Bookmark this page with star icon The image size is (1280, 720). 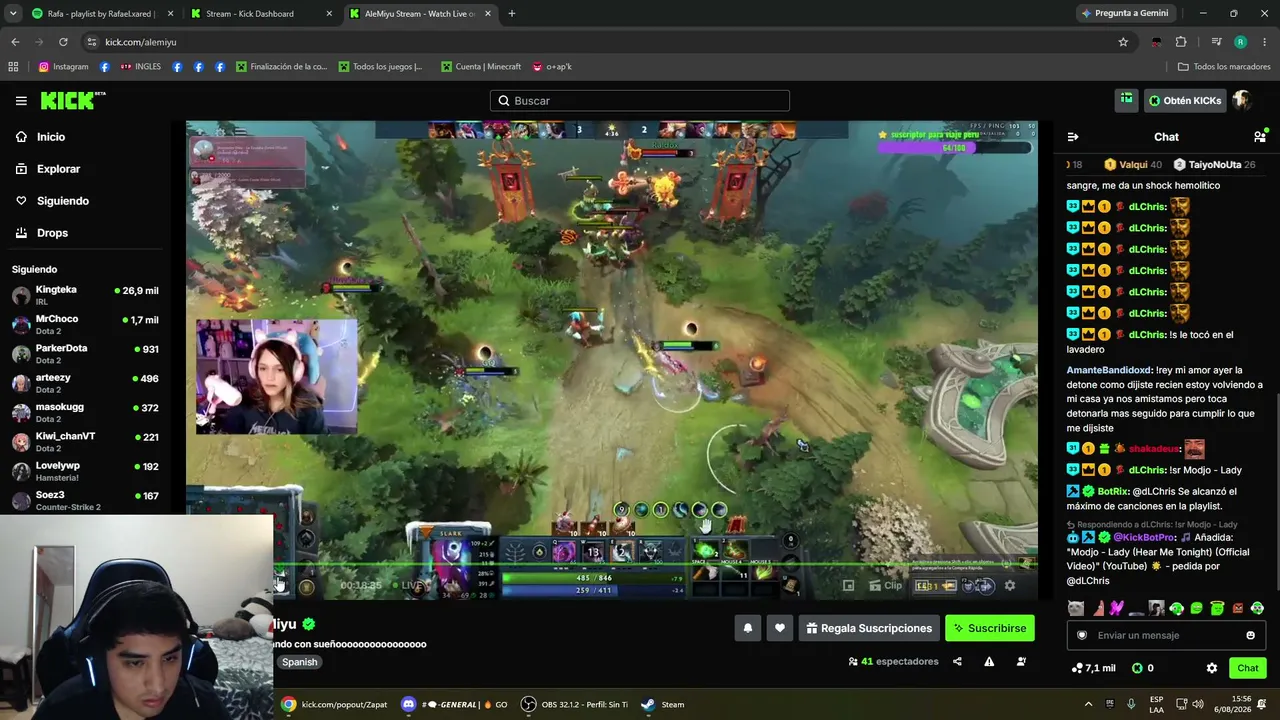click(x=1123, y=42)
